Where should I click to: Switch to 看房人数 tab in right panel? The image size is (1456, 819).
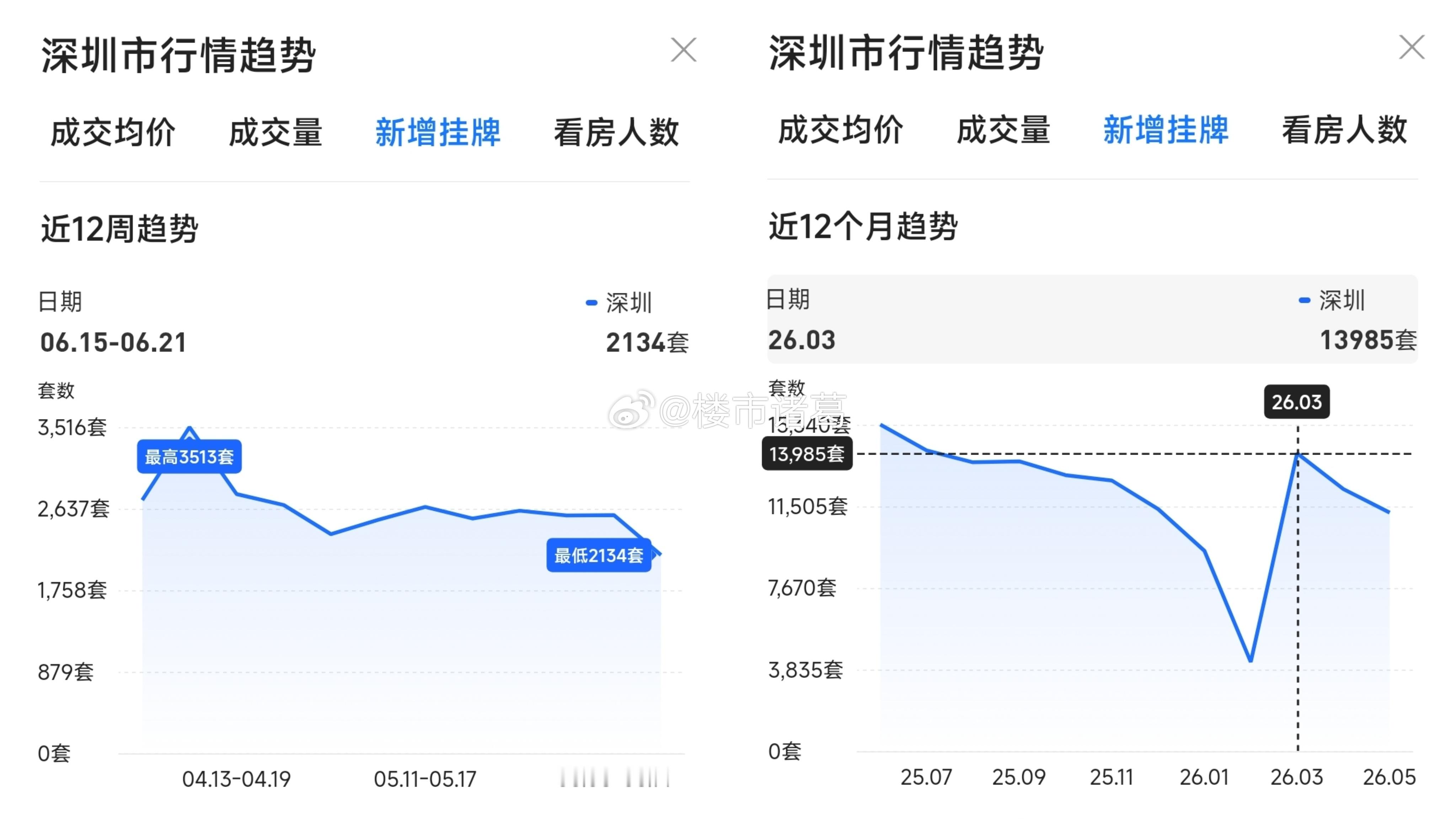click(x=1344, y=130)
